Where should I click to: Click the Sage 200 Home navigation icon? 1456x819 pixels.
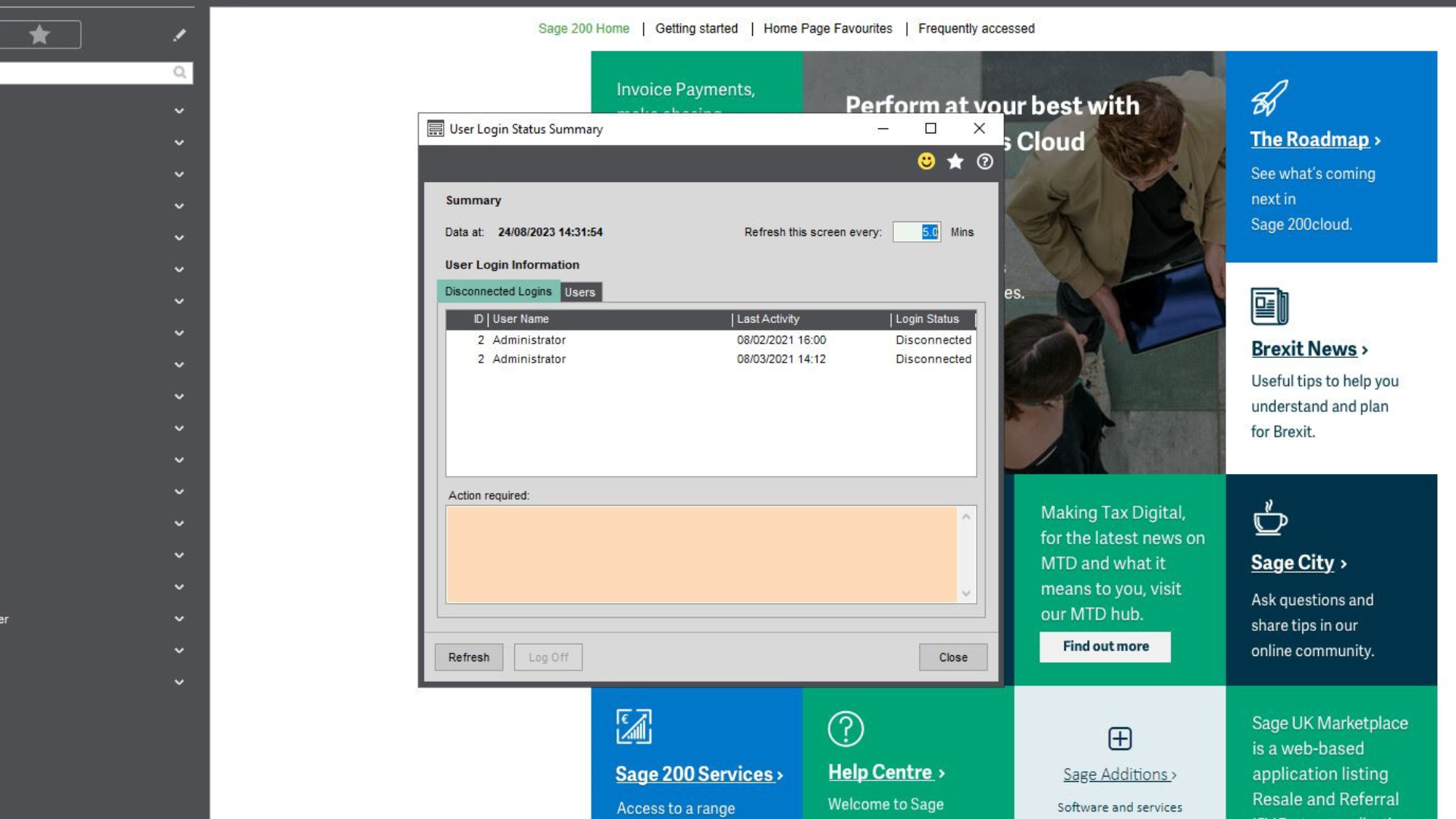[584, 28]
